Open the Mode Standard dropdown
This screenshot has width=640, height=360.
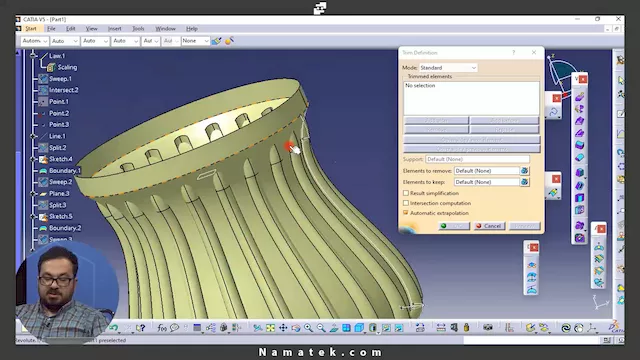448,68
